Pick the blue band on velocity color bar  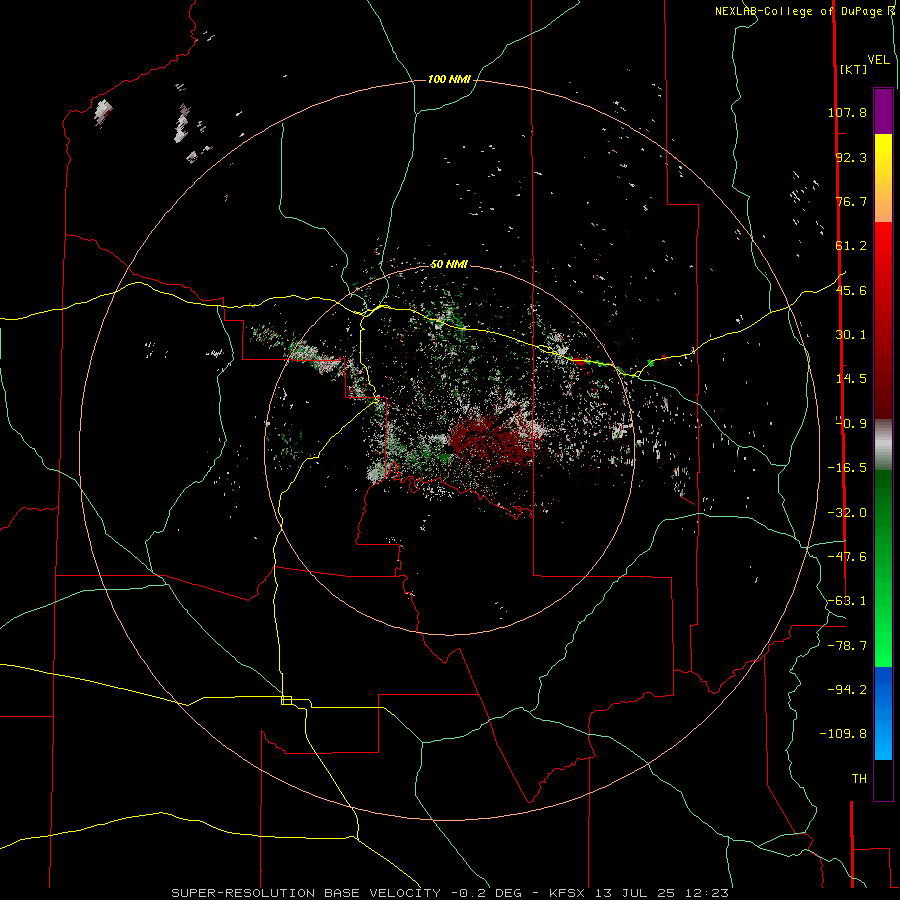pyautogui.click(x=883, y=713)
